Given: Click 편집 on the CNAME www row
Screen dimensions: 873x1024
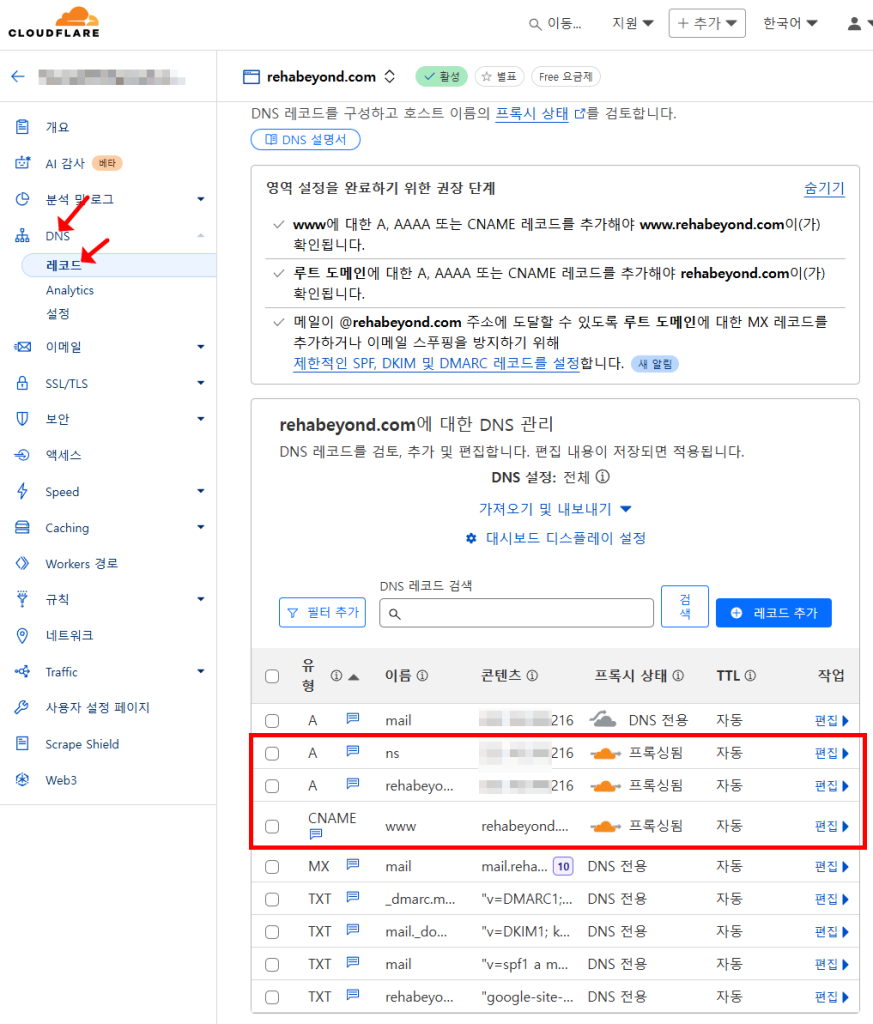Looking at the screenshot, I should pos(831,827).
